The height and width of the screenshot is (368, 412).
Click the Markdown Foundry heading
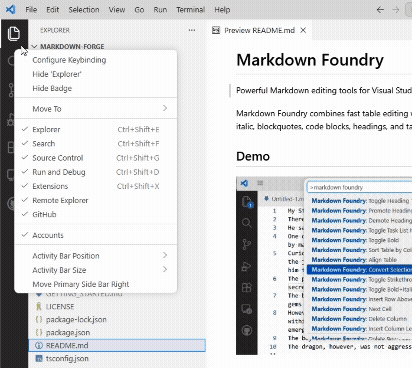[310, 60]
